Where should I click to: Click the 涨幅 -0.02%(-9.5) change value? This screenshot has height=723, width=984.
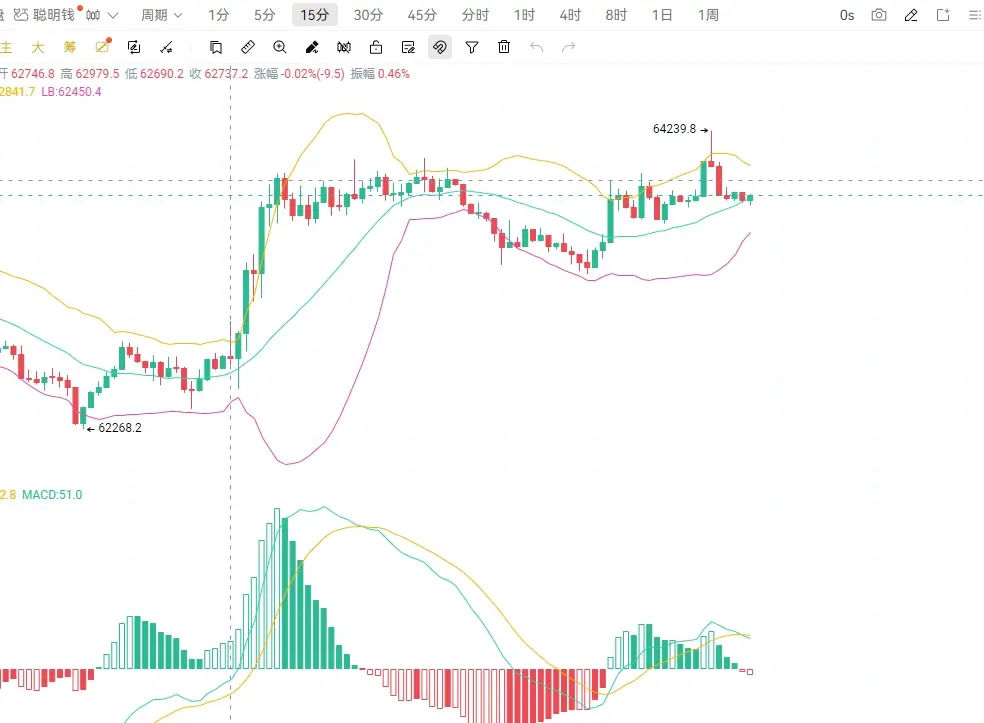click(299, 73)
